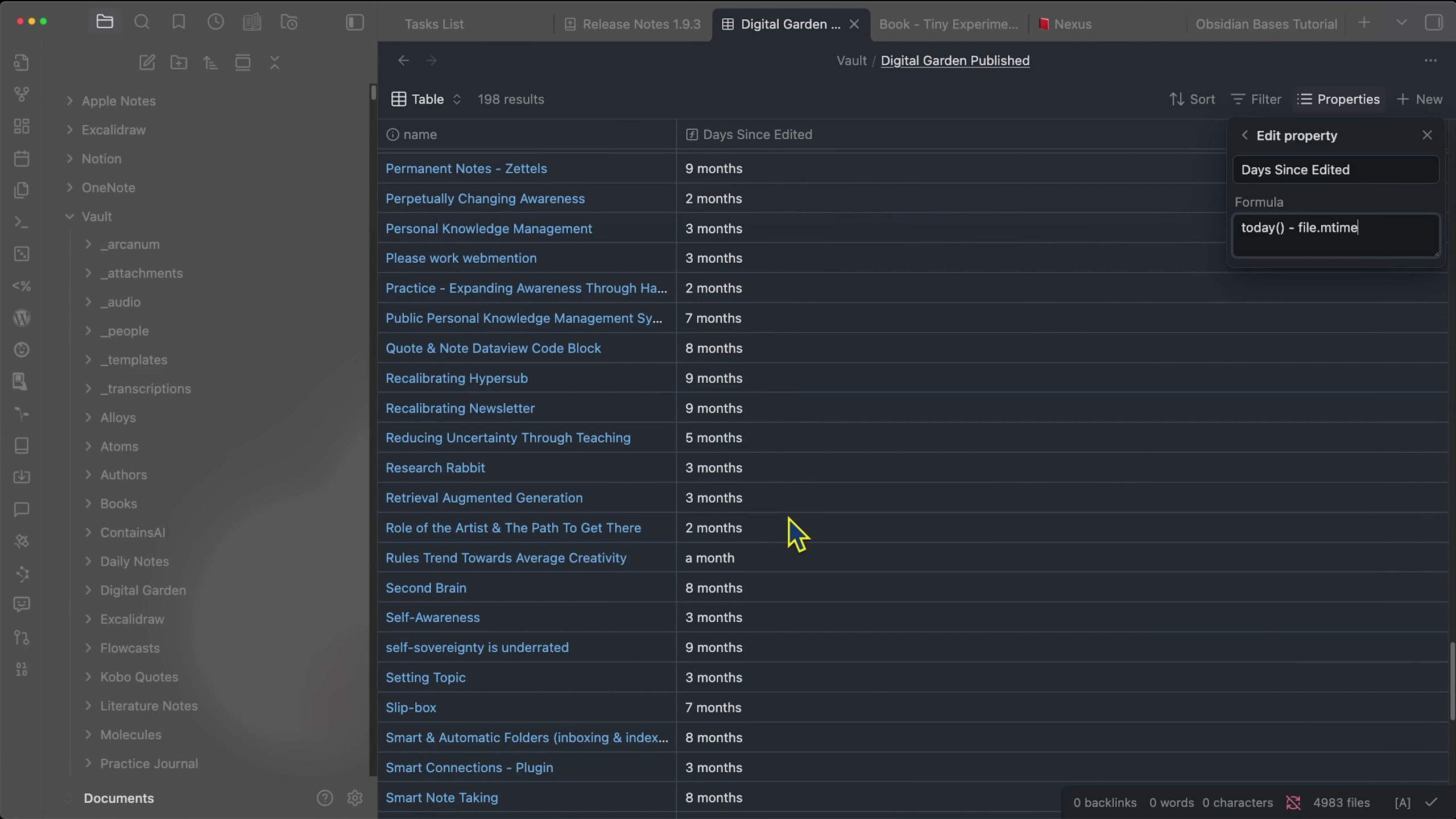Open the recent files clock icon
1456x819 pixels.
point(216,22)
